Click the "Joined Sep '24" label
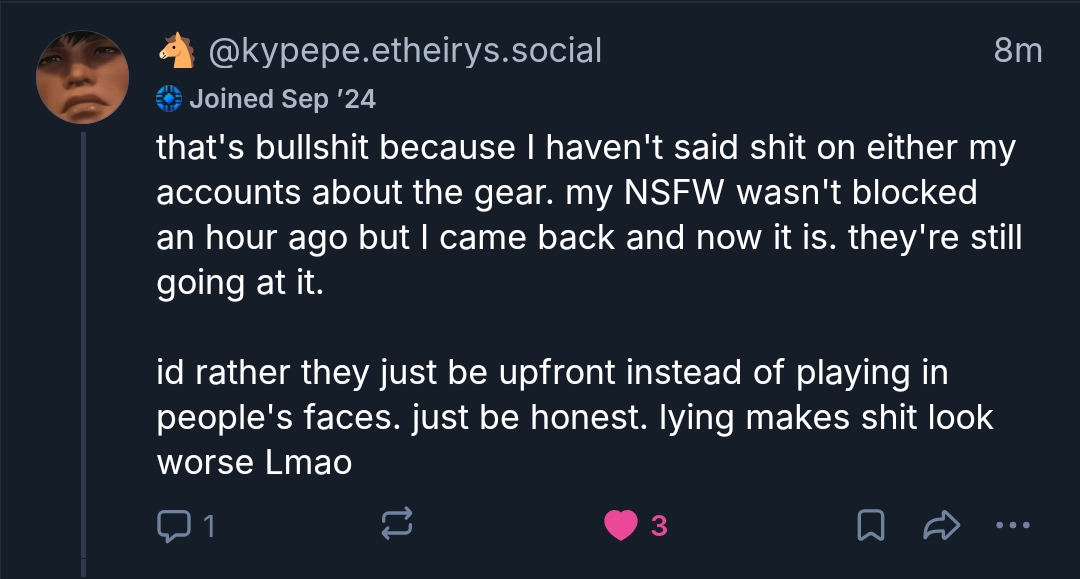 282,98
